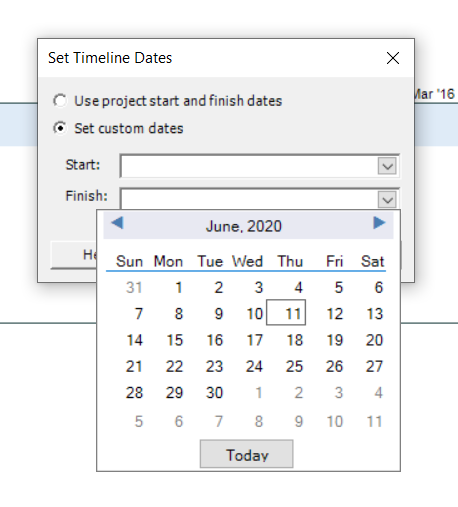Select grayed May 31 date
458x507 pixels.
pyautogui.click(x=134, y=287)
